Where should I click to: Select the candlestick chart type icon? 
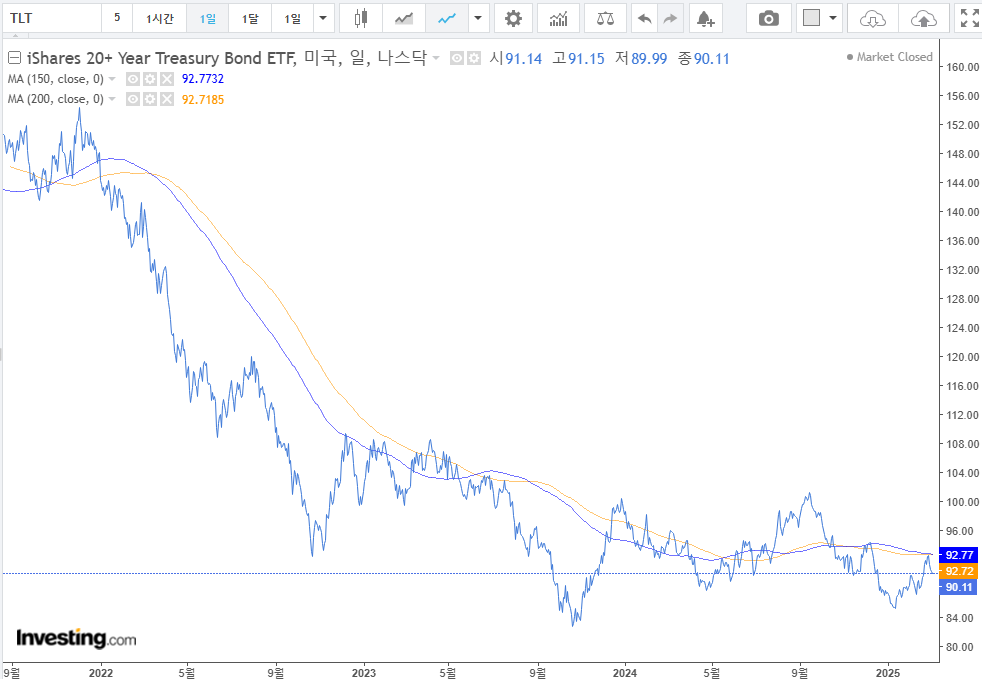[361, 18]
